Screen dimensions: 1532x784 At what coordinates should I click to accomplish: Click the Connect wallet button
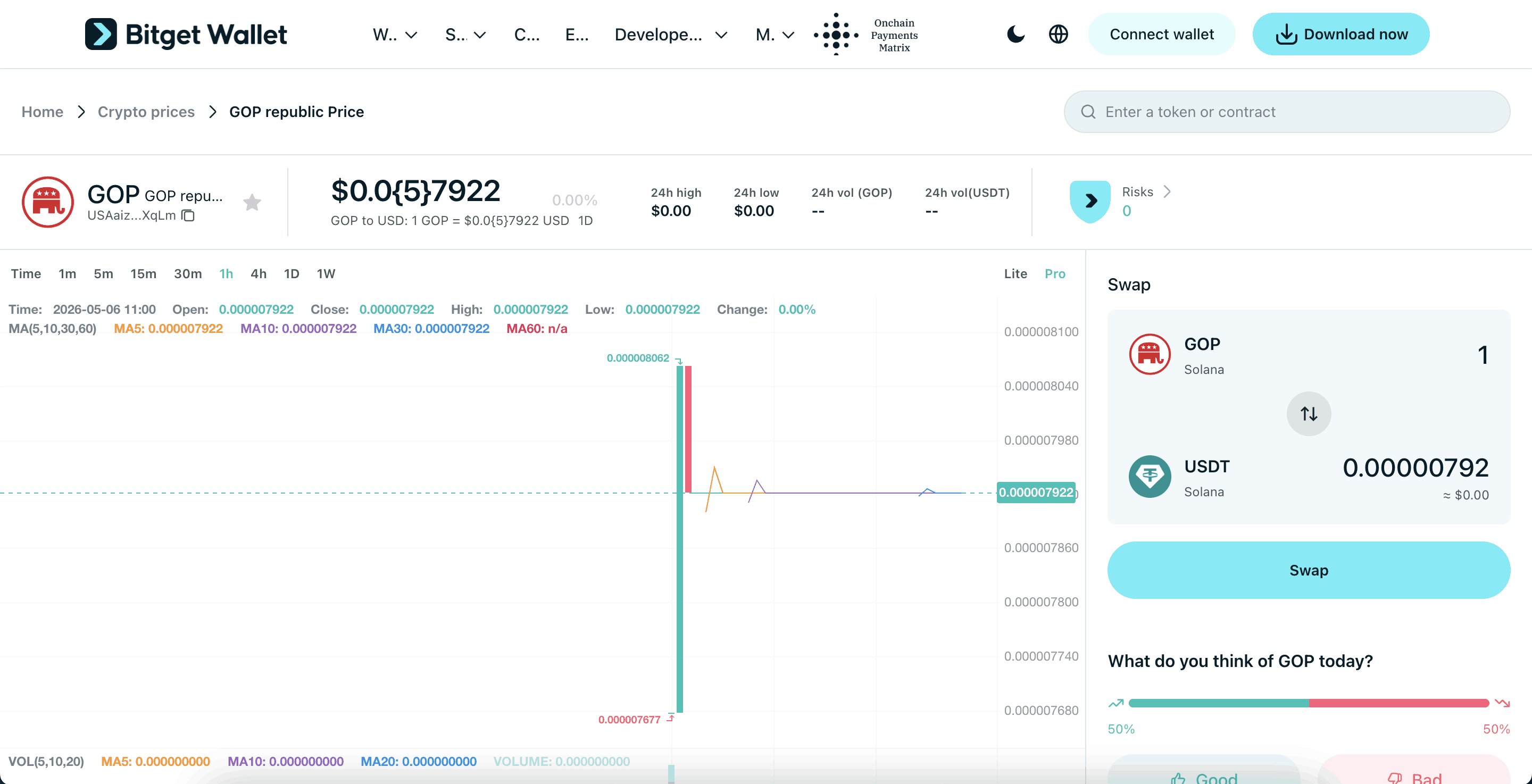(x=1161, y=35)
